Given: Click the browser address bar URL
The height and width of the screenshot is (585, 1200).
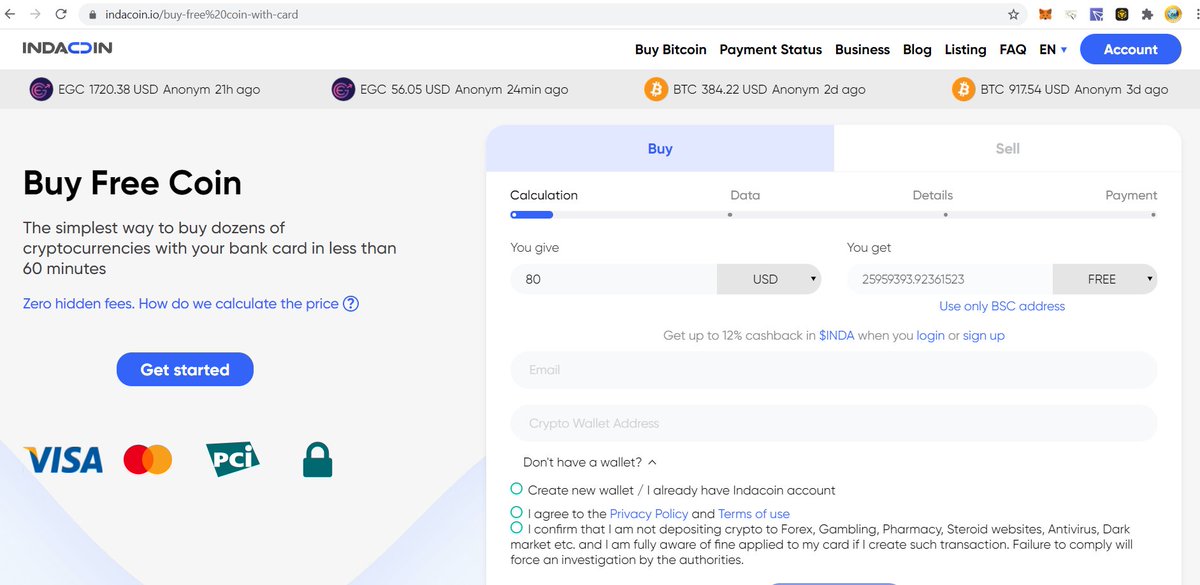Looking at the screenshot, I should pyautogui.click(x=201, y=15).
